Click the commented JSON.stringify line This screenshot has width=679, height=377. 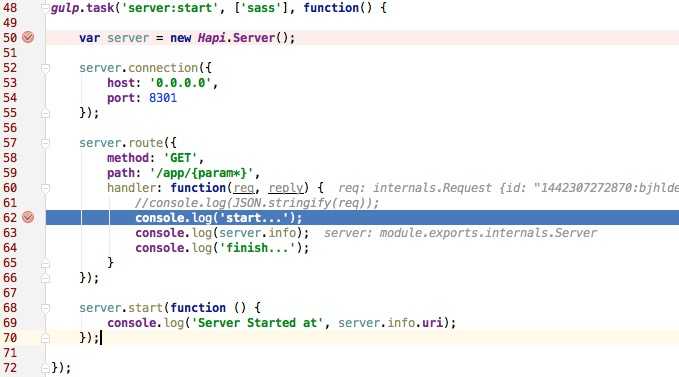click(257, 203)
